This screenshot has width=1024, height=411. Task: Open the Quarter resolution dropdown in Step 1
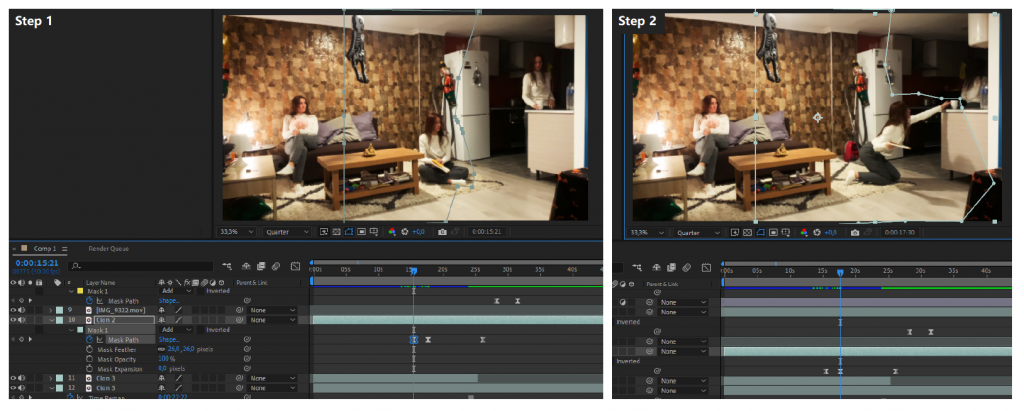pos(288,232)
